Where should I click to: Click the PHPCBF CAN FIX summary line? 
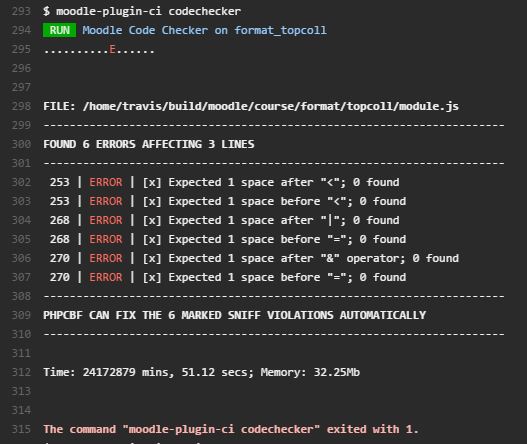click(234, 315)
